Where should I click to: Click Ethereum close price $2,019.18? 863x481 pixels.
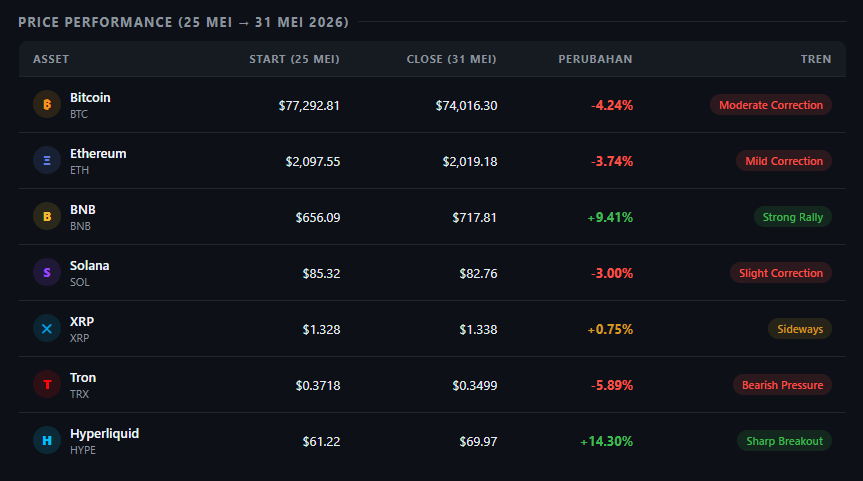[469, 162]
